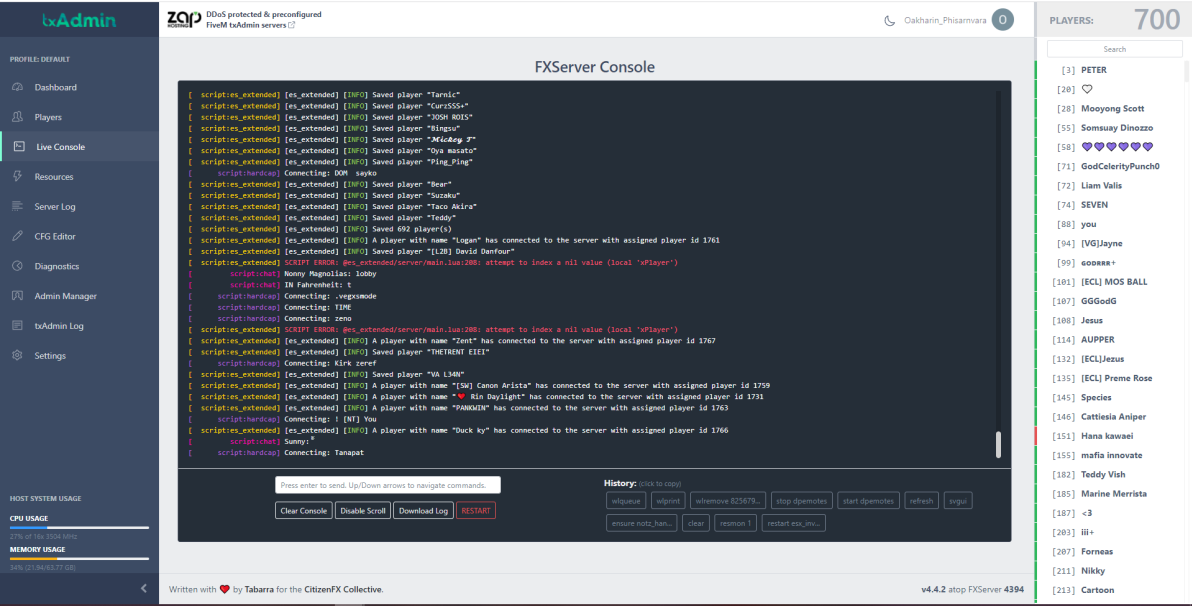Copy the clear history command

coord(696,523)
